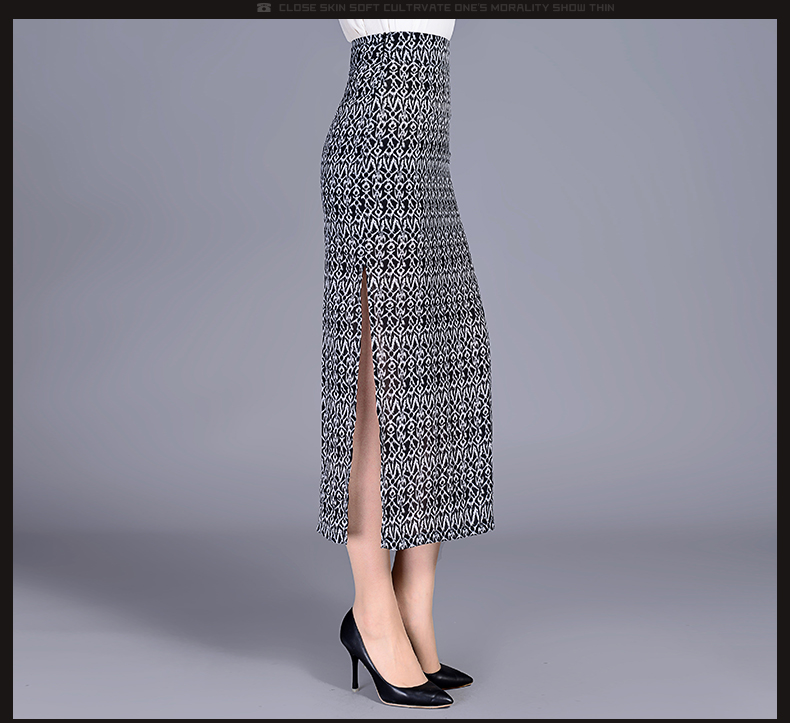The height and width of the screenshot is (723, 790).
Task: Click the side slit of the skirt
Action: 366,330
